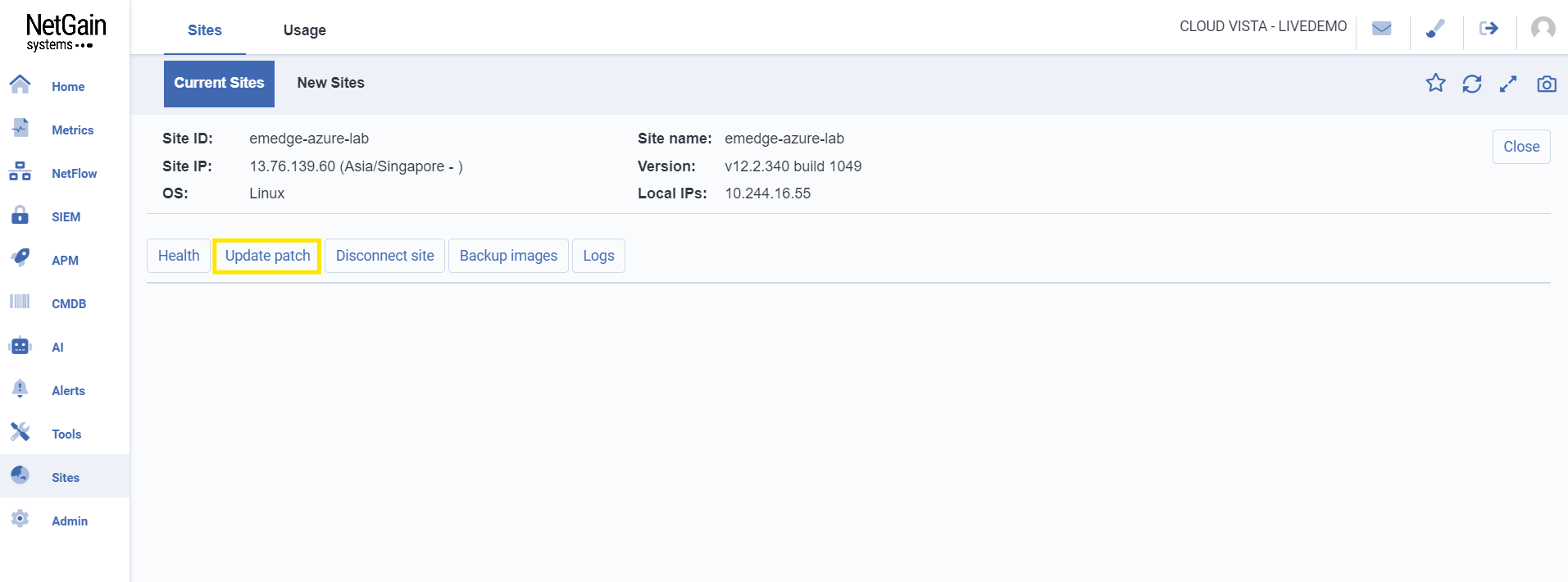
Task: Click the version v12.2.340 build 1049
Action: click(793, 166)
